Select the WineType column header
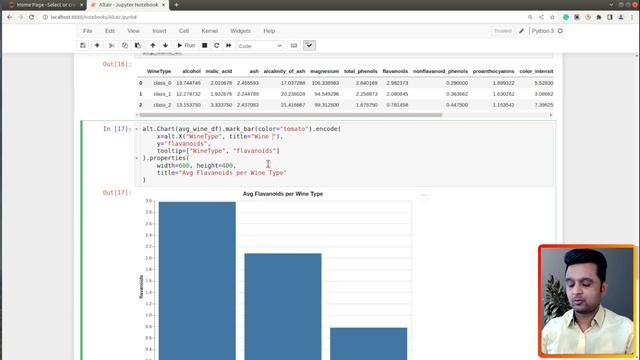 159,71
